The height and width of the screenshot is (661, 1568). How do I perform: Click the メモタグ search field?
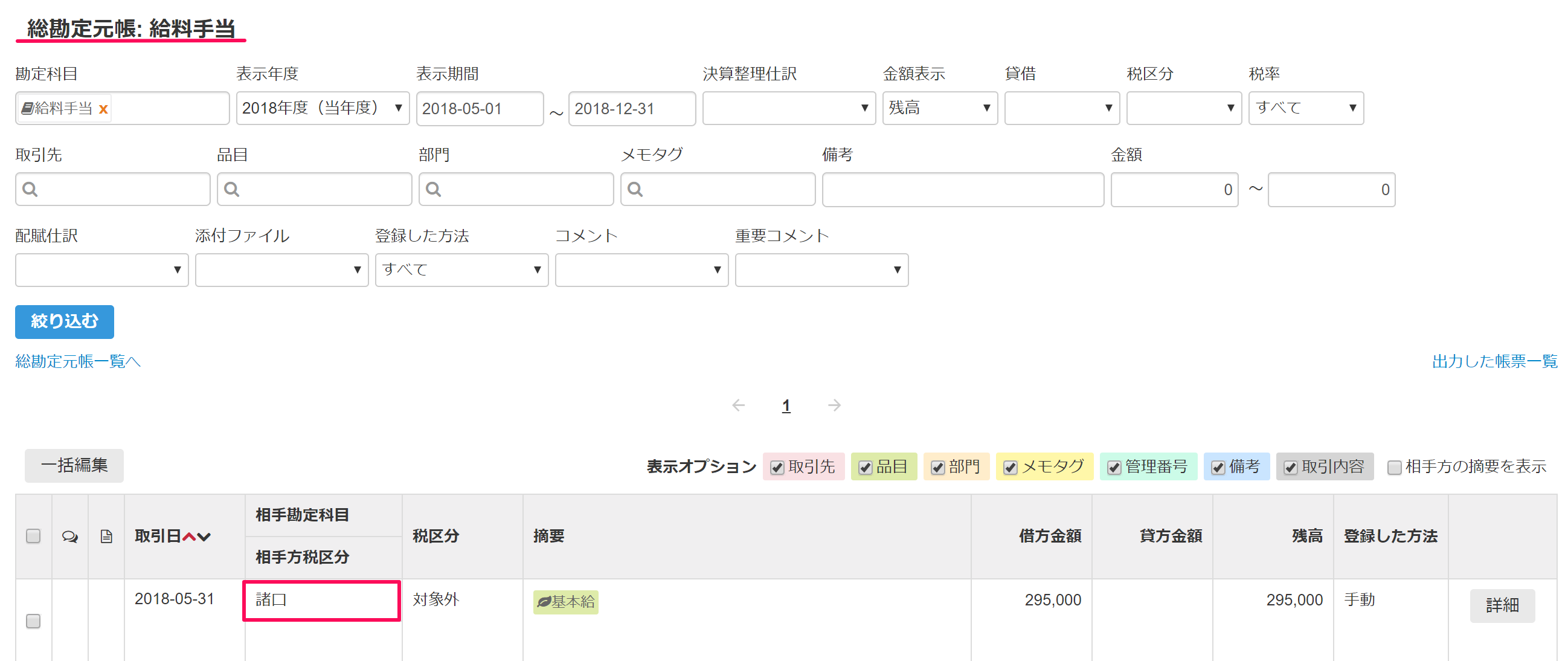pos(718,189)
